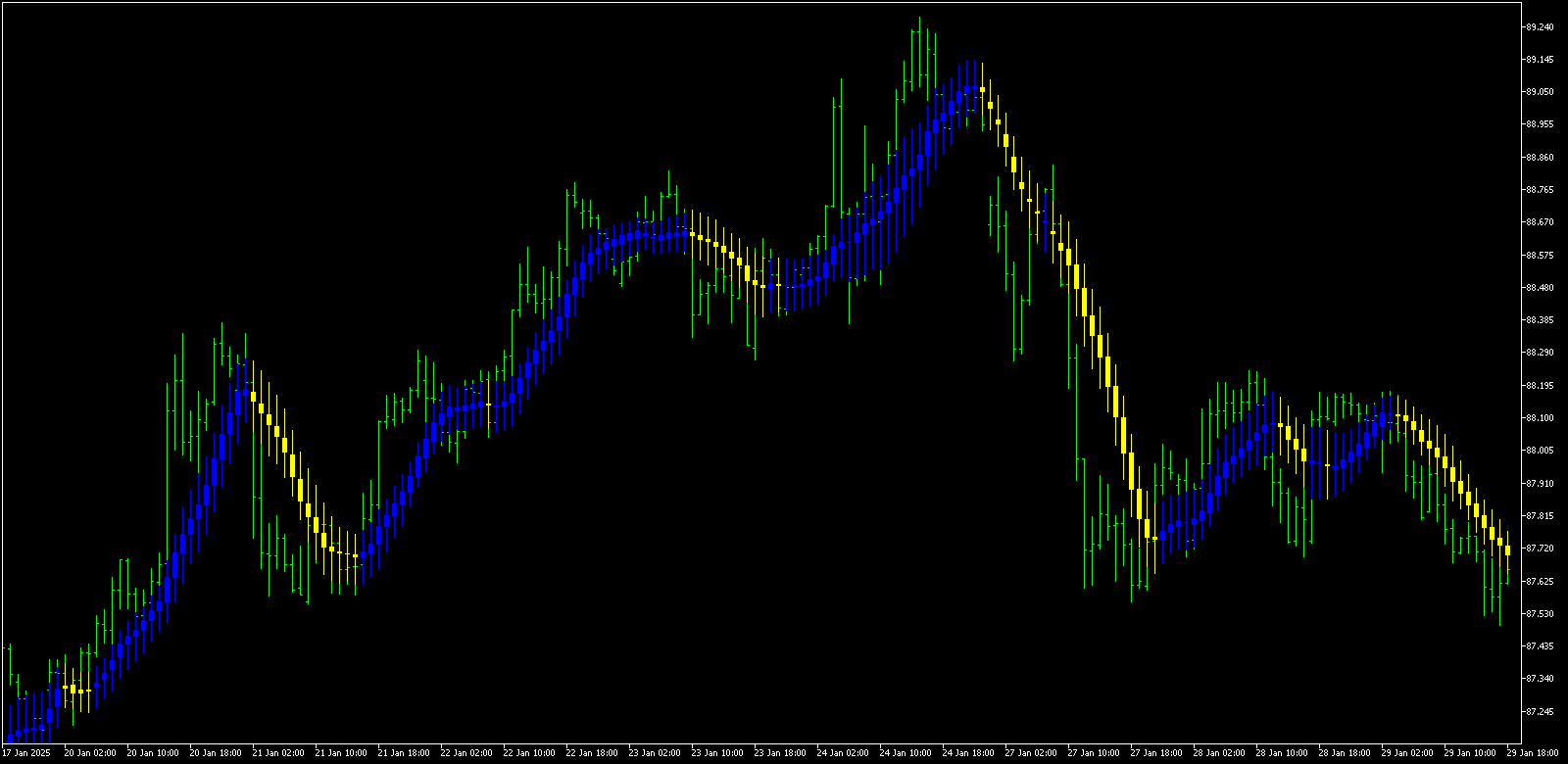Screen dimensions: 1568x764
Task: Click the 17 Jan 2025 date label
Action: point(26,753)
